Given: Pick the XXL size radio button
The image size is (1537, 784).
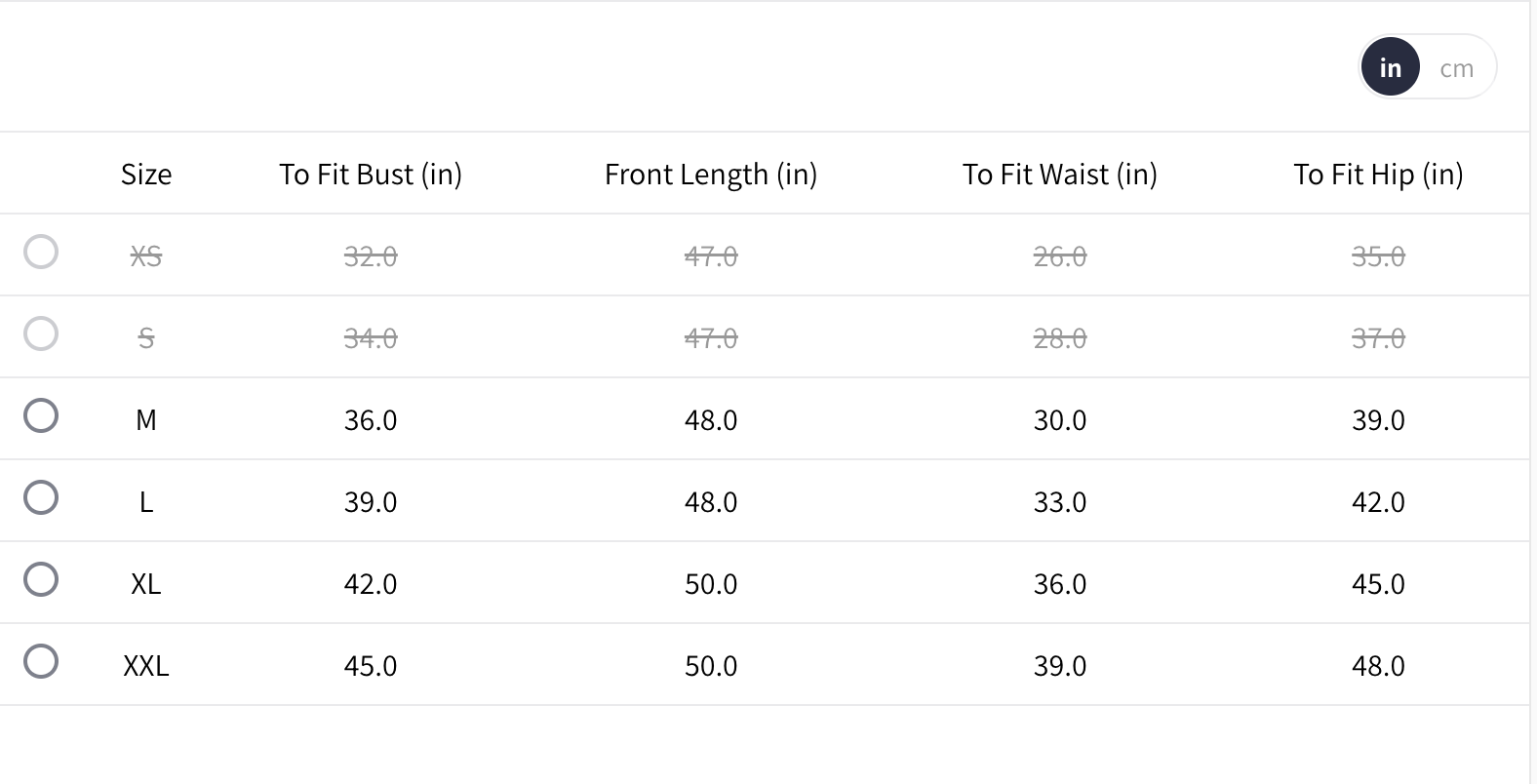Looking at the screenshot, I should coord(41,661).
